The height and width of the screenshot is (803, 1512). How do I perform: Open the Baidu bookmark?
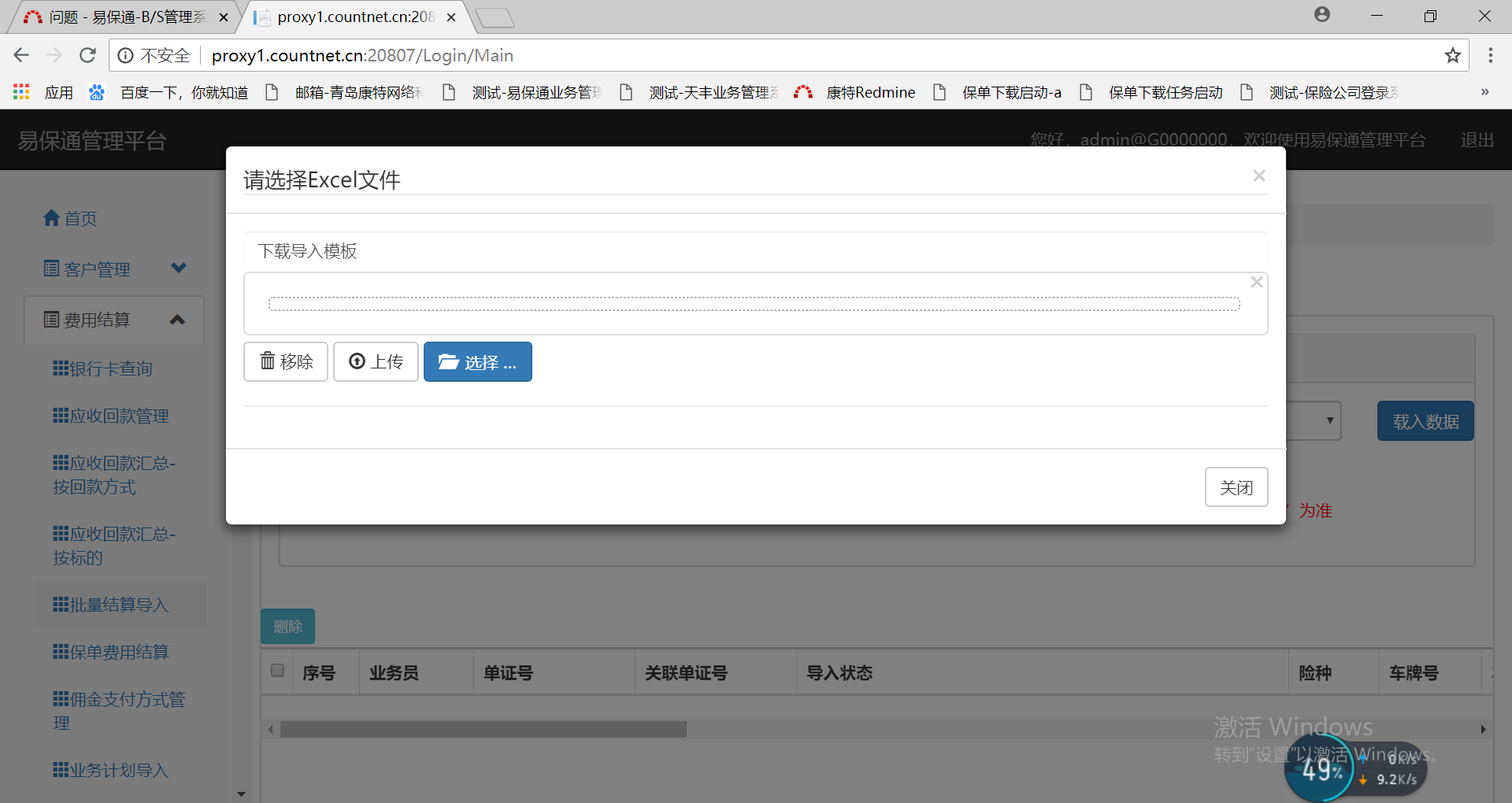pyautogui.click(x=169, y=92)
